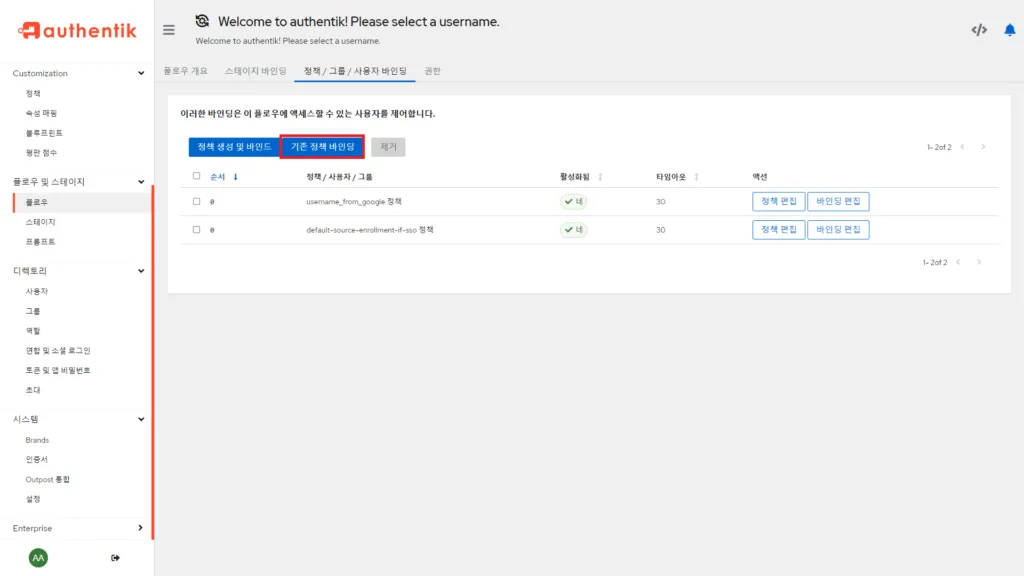Click the AA user avatar

coord(38,557)
